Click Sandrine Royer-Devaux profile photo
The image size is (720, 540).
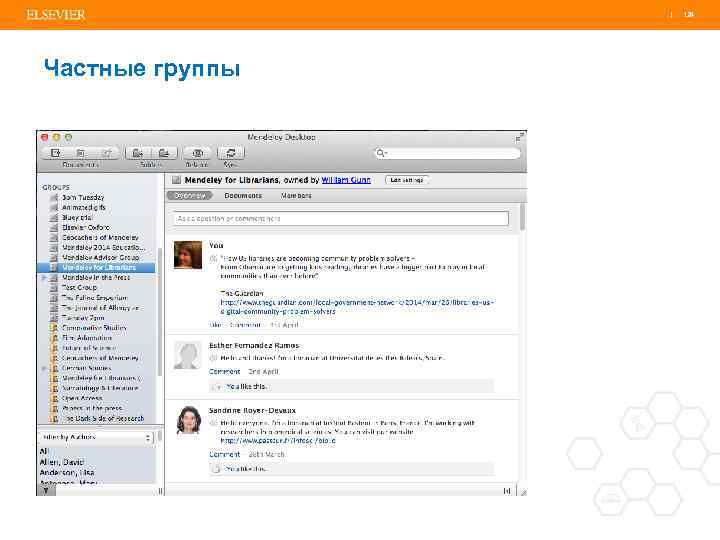pyautogui.click(x=189, y=420)
